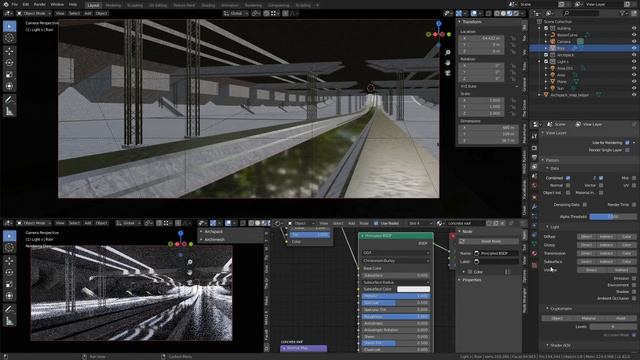
Task: Click Volume Direct pass button
Action: (591, 270)
